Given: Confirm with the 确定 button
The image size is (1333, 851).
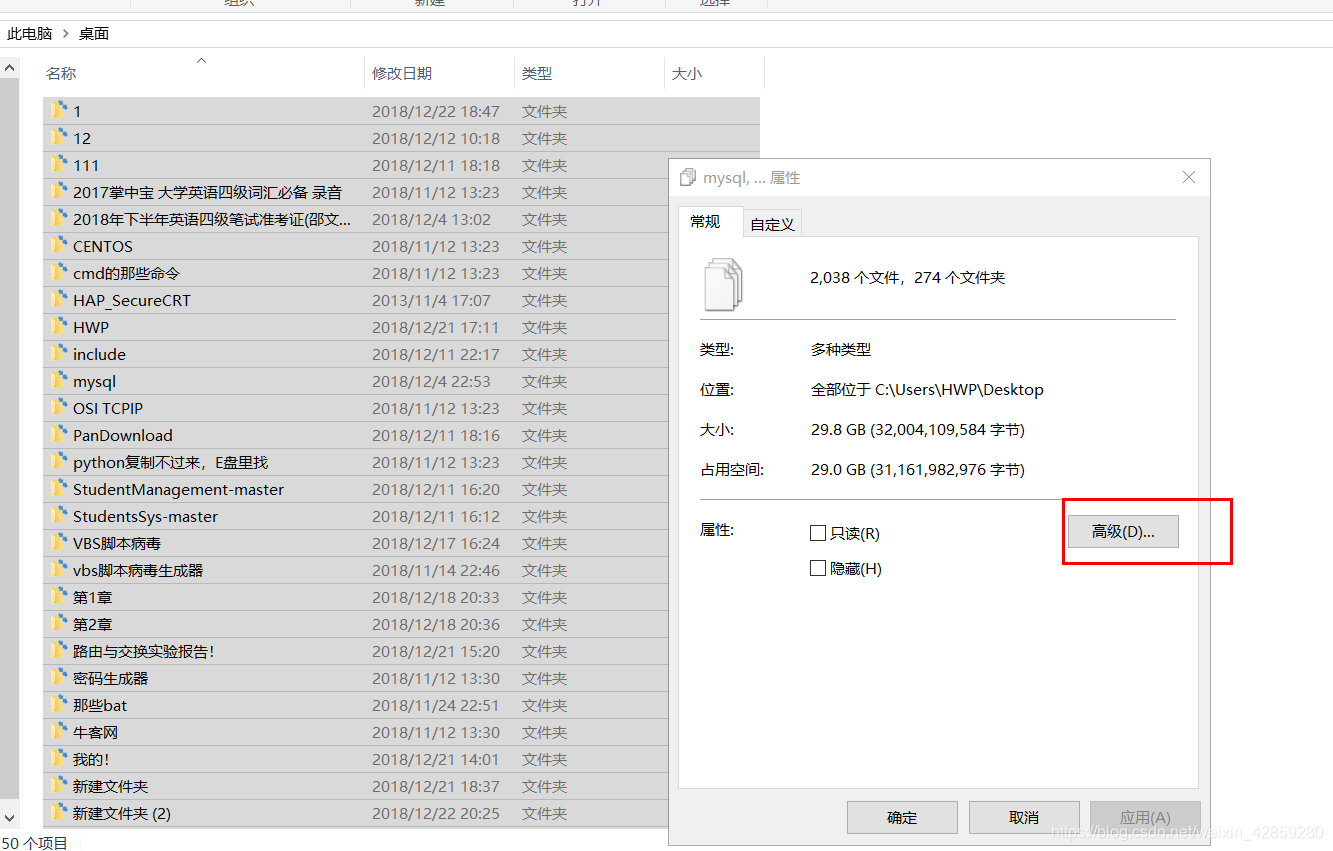Looking at the screenshot, I should point(902,817).
